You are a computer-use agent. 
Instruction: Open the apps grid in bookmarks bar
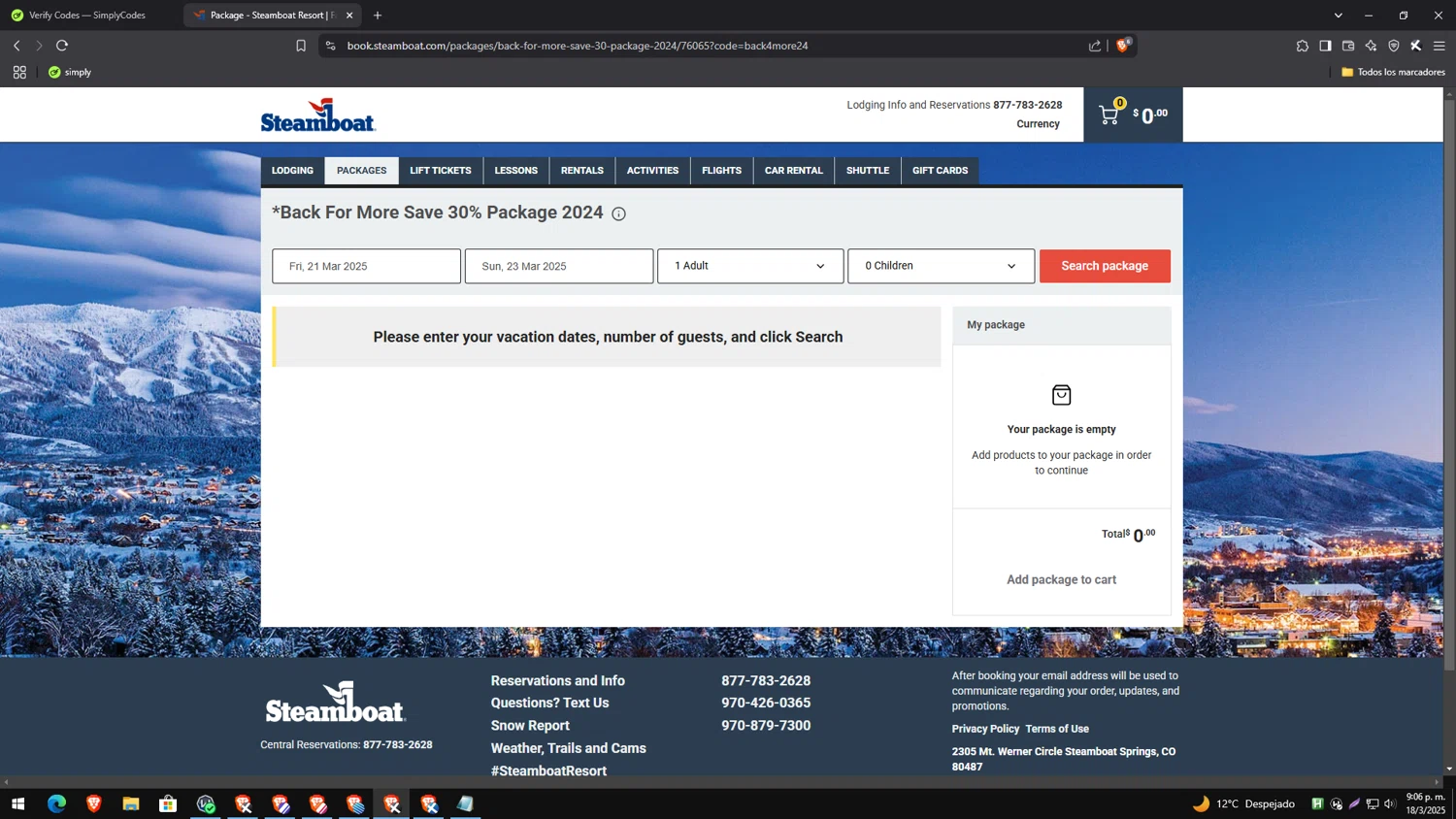point(19,72)
